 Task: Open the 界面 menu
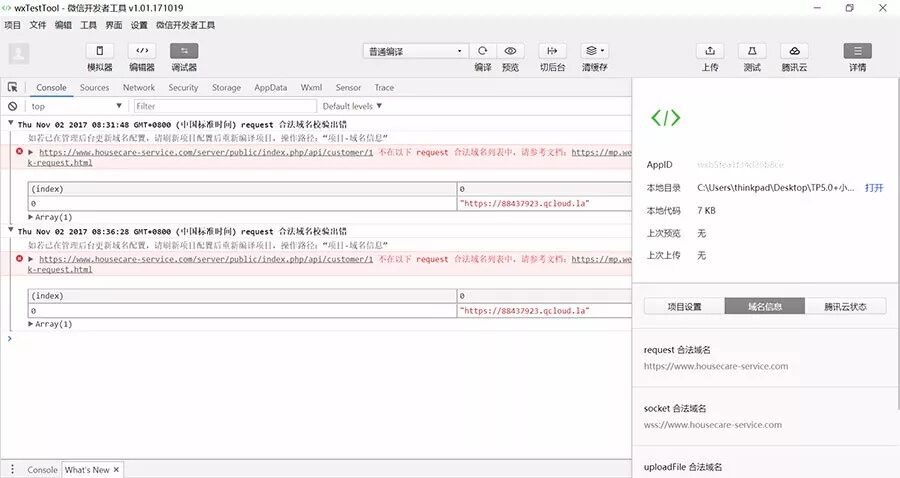click(114, 25)
